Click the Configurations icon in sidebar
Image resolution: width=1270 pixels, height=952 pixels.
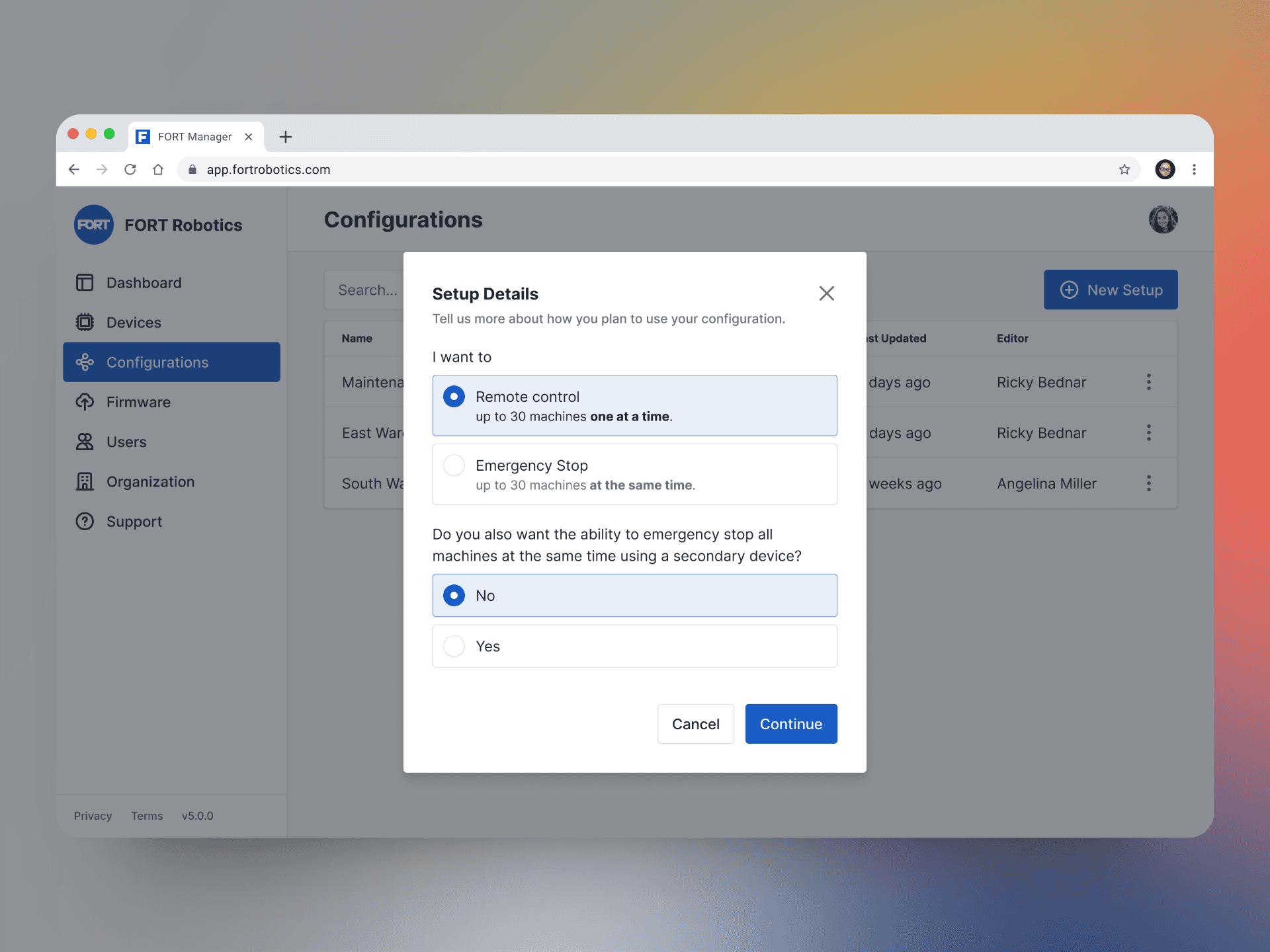[84, 362]
